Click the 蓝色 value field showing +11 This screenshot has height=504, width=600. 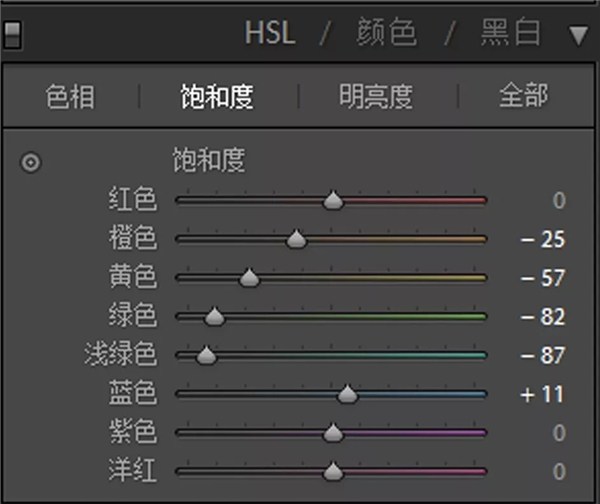543,394
